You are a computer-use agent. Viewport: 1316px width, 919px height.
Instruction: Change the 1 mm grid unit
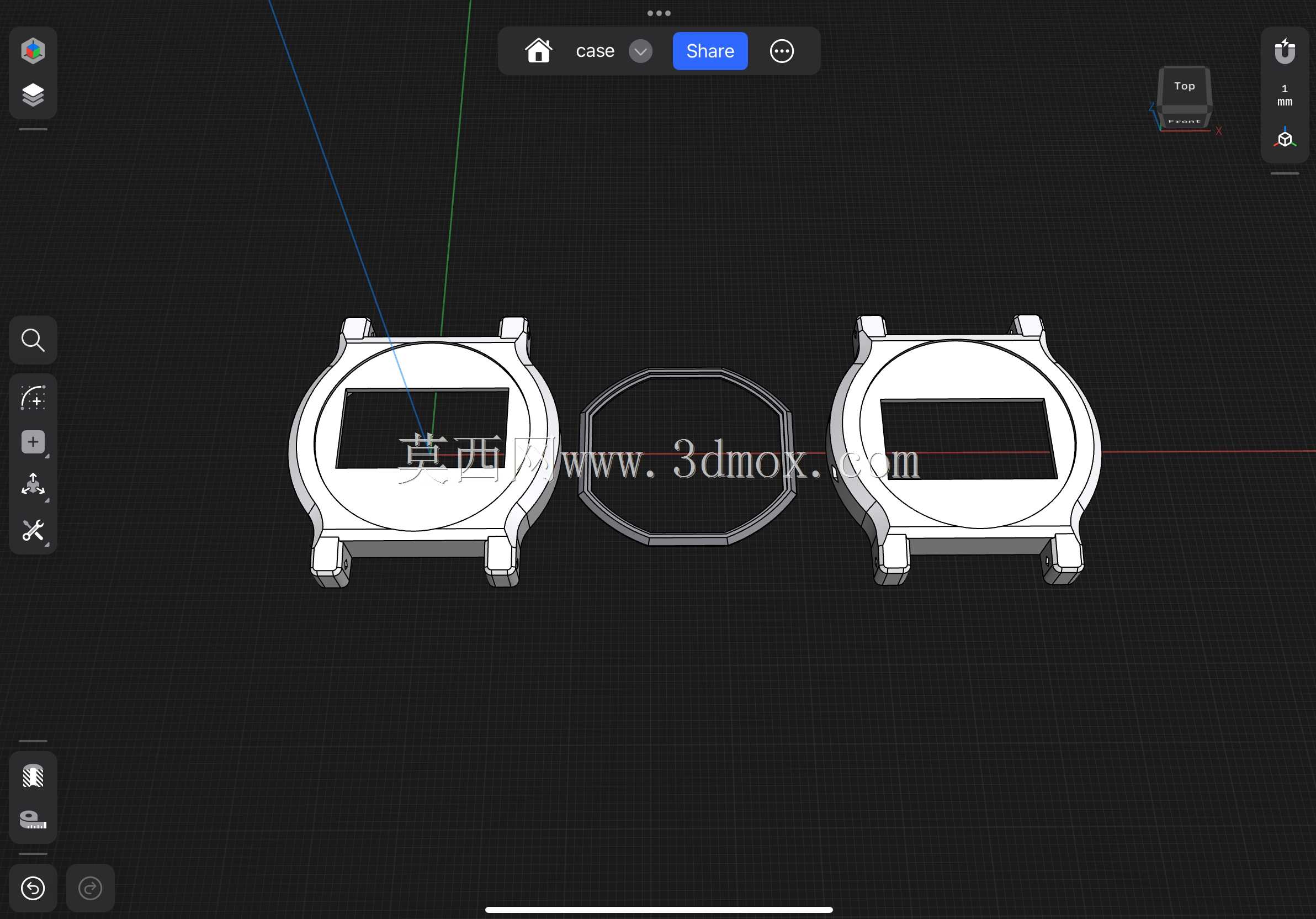coord(1285,95)
